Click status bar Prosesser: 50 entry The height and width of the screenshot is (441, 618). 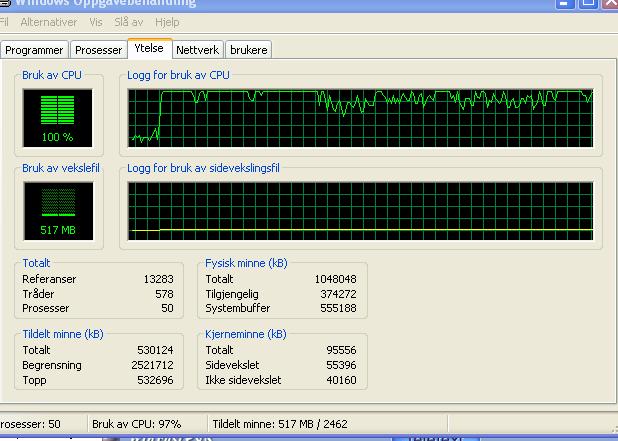(30, 424)
